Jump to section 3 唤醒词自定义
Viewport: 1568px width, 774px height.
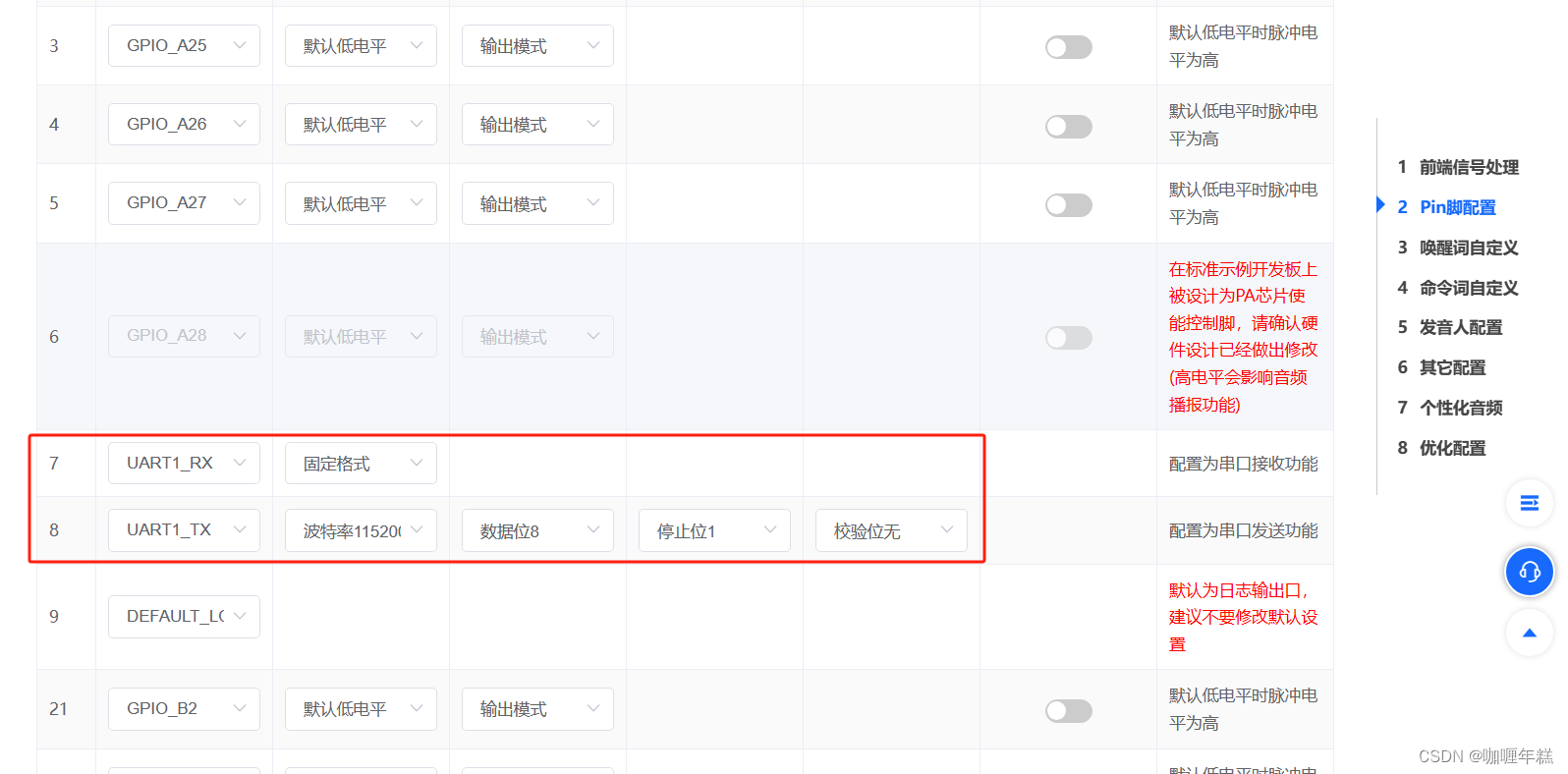coord(1458,248)
